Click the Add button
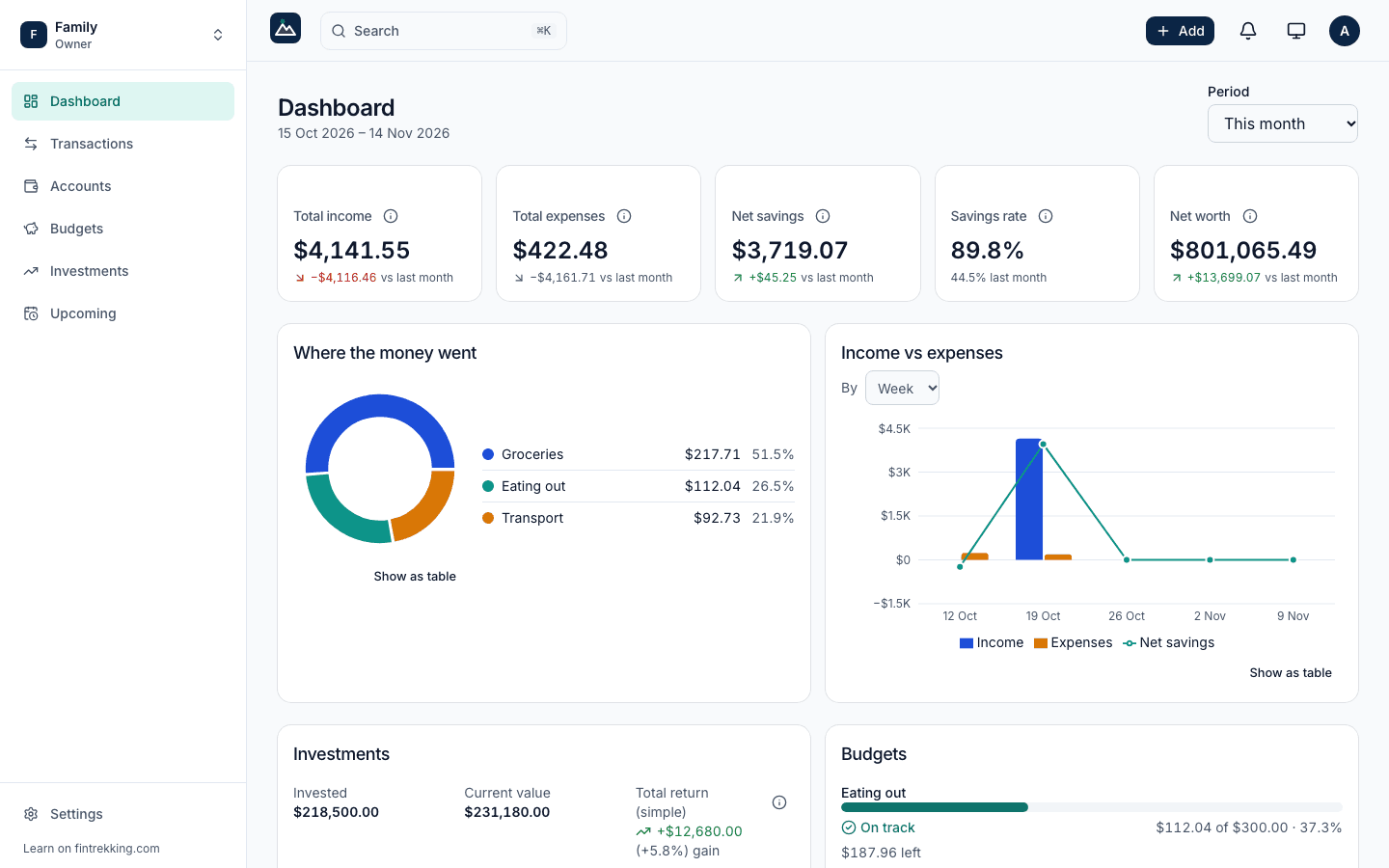The width and height of the screenshot is (1389, 868). (x=1180, y=31)
